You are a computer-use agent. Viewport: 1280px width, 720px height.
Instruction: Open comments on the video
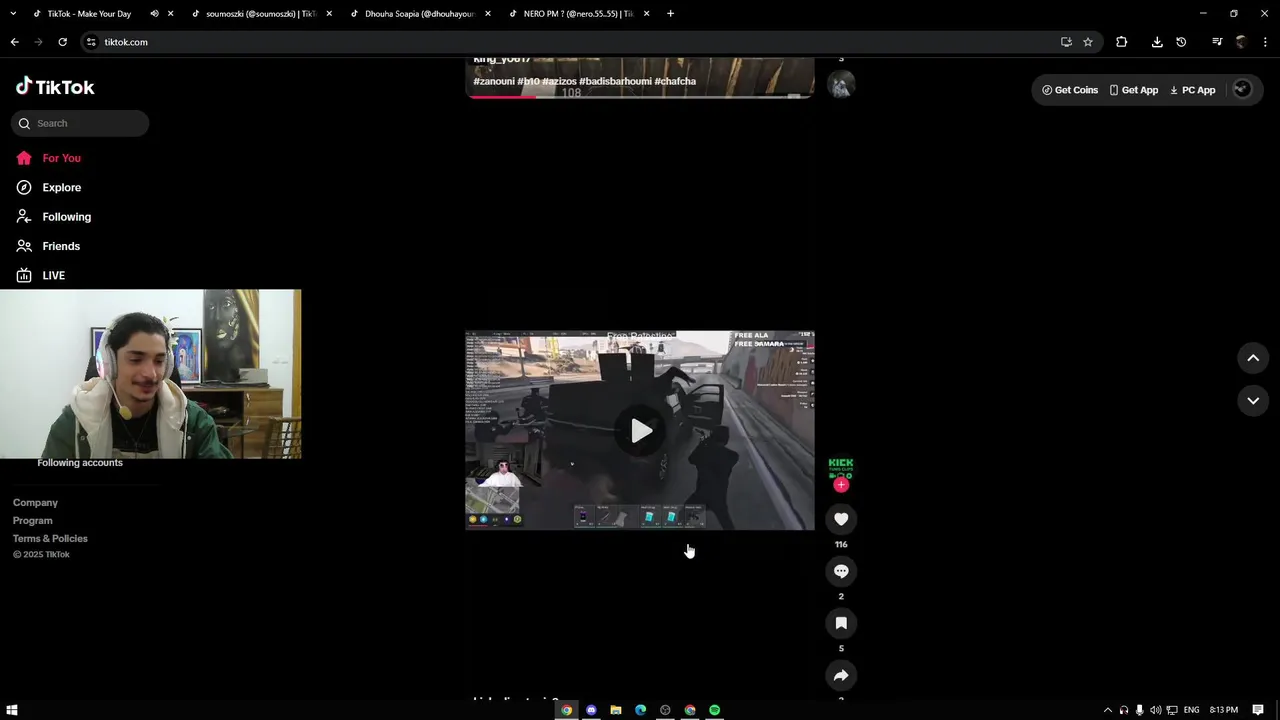[x=841, y=571]
